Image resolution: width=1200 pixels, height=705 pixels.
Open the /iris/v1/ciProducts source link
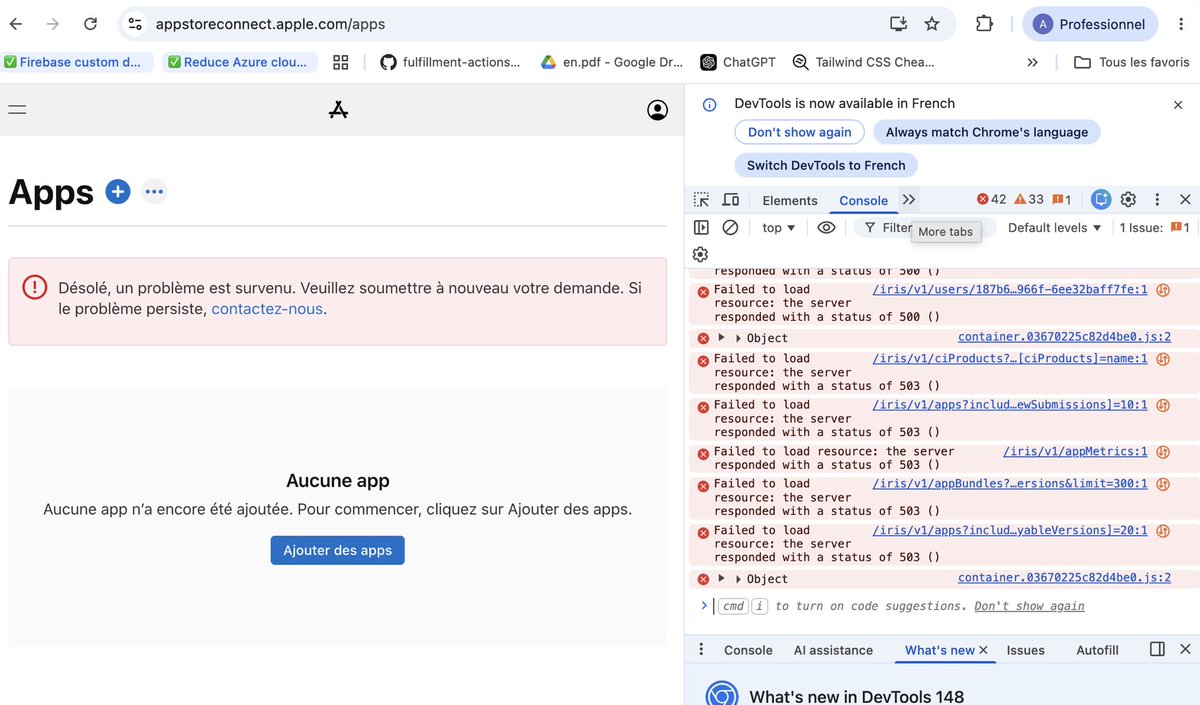tap(1010, 358)
